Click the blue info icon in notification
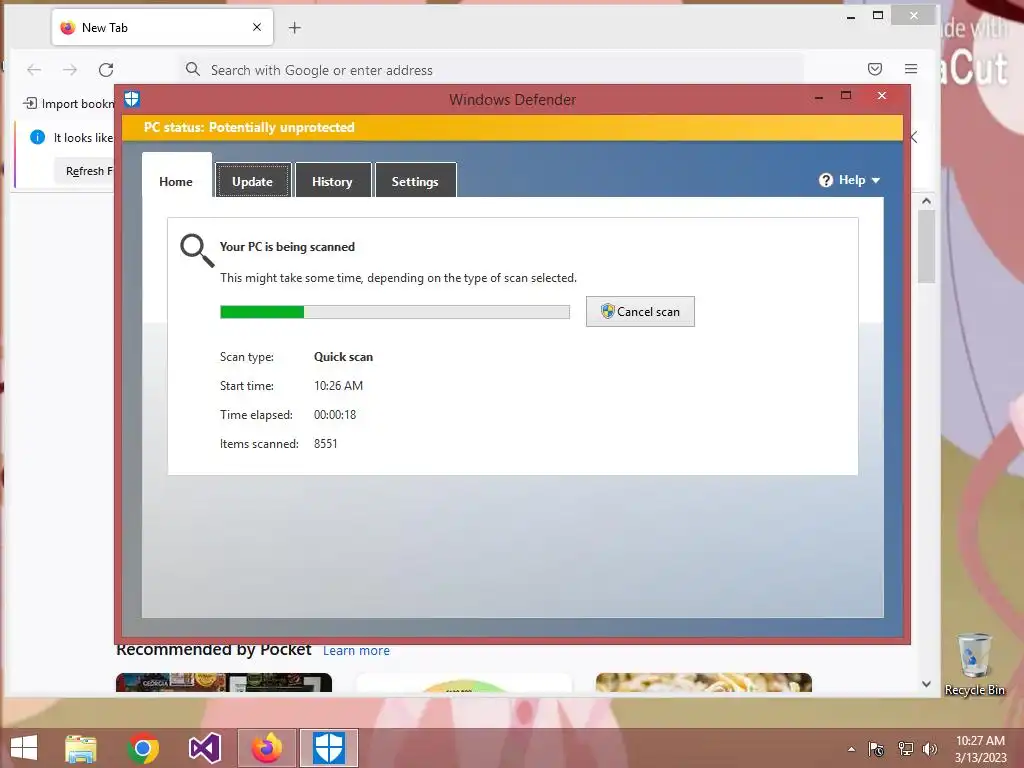Screen dimensions: 1024x768 tap(37, 137)
